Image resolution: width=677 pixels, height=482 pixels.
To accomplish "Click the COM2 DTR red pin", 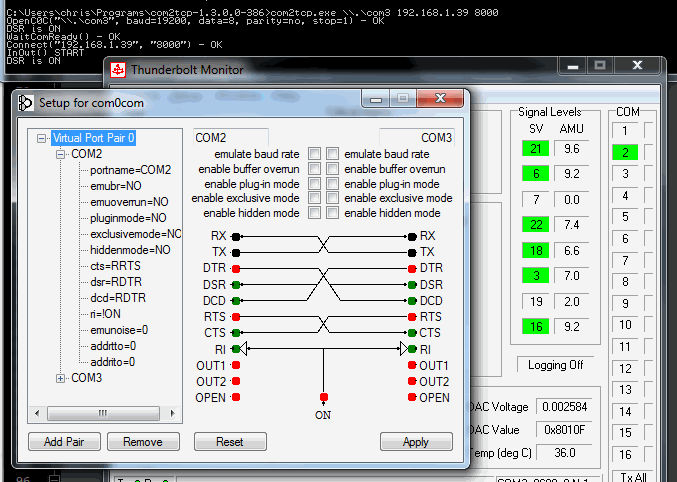I will [x=236, y=269].
